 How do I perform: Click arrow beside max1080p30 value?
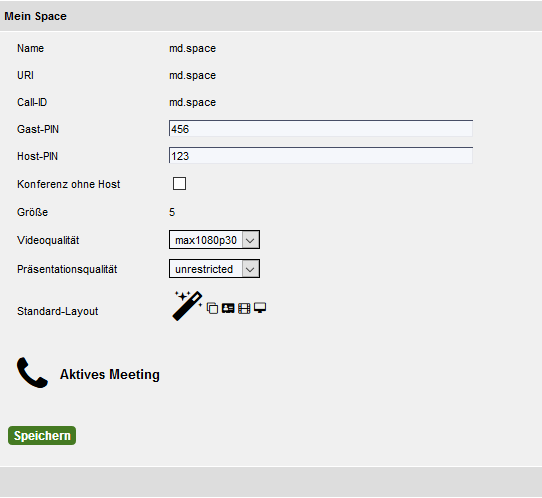point(251,240)
